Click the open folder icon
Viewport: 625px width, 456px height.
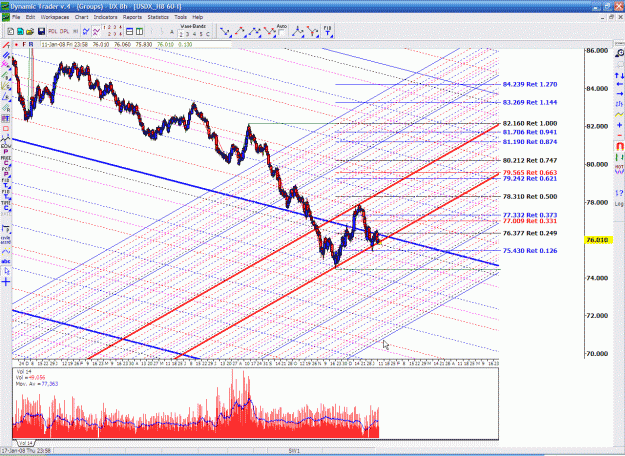pyautogui.click(x=29, y=31)
